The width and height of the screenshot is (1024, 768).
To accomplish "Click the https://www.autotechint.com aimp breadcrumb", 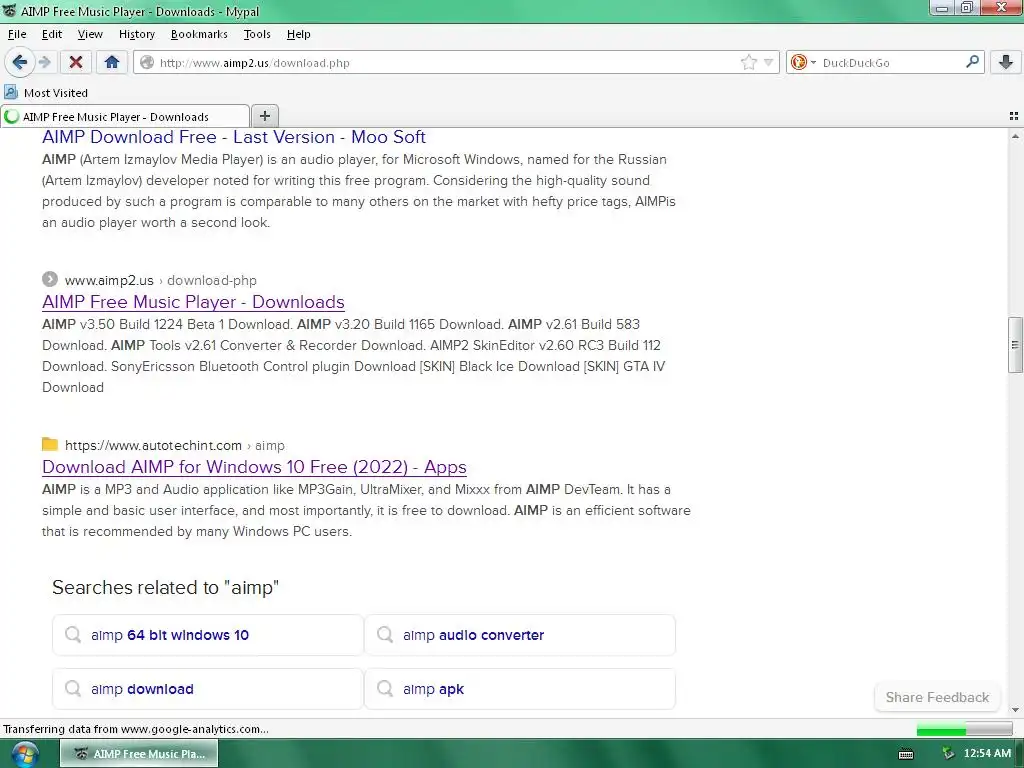I will point(175,445).
